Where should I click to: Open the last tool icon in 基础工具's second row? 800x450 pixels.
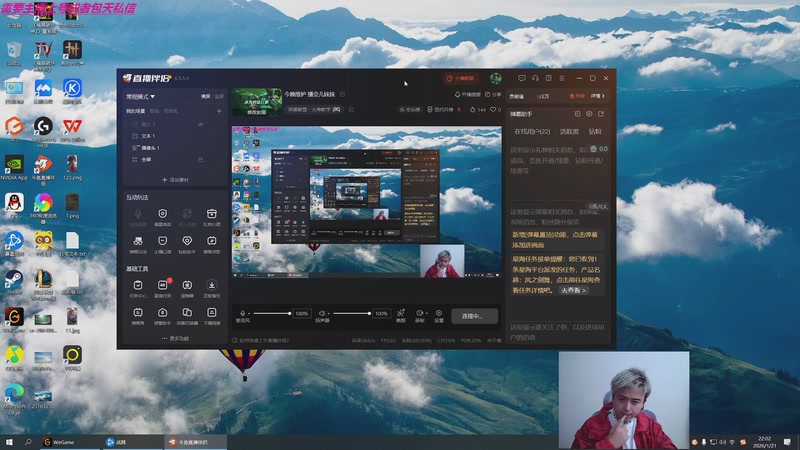pos(212,313)
